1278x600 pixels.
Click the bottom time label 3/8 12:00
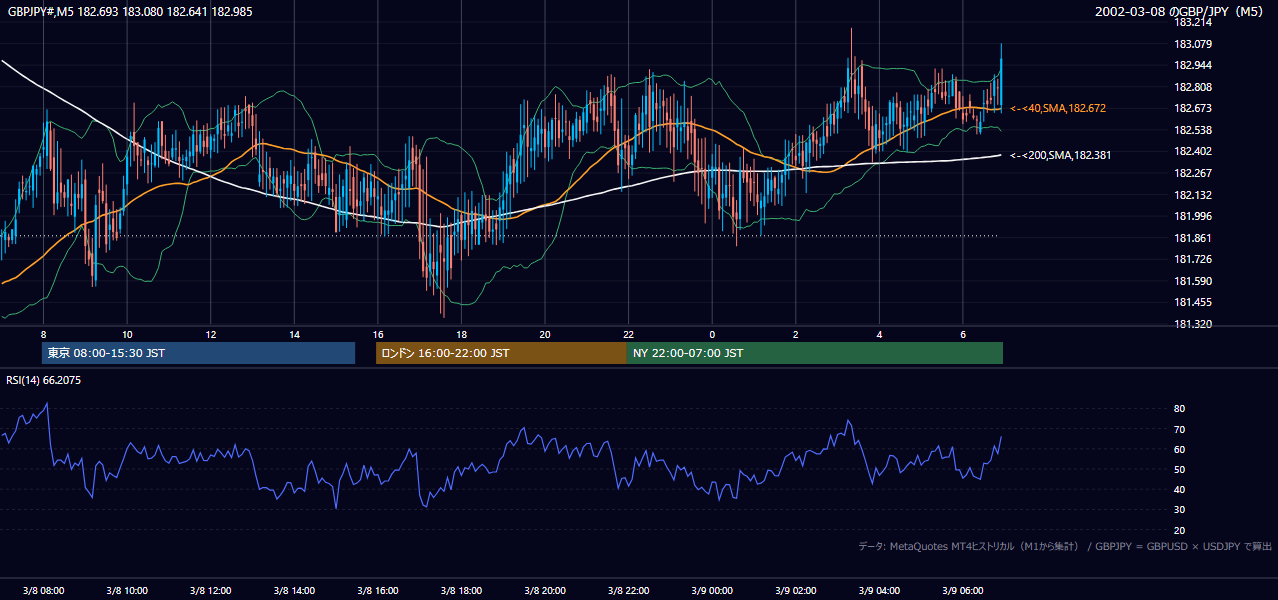pos(210,590)
